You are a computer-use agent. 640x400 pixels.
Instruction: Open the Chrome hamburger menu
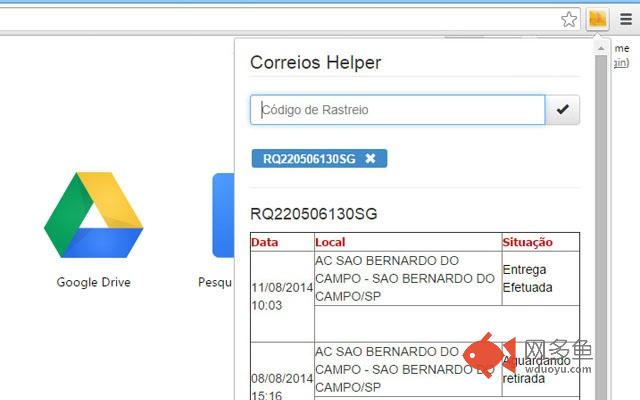point(626,19)
